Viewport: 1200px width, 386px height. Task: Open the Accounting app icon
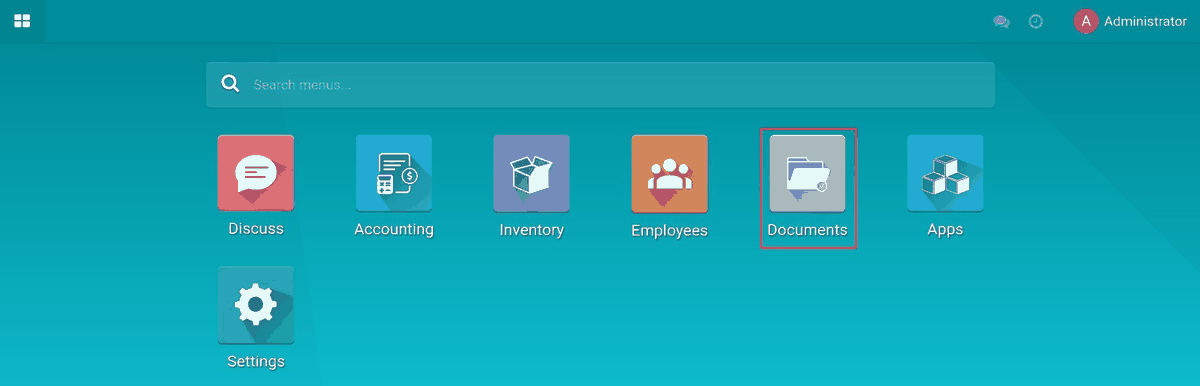(394, 173)
